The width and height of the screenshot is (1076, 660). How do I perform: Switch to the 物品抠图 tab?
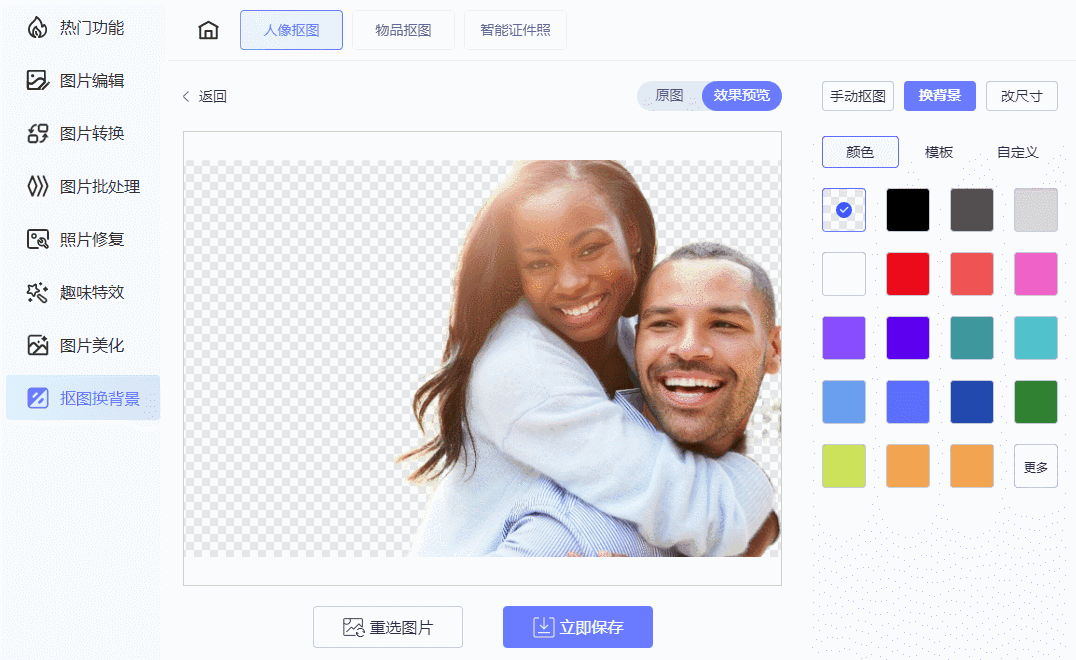click(x=404, y=30)
